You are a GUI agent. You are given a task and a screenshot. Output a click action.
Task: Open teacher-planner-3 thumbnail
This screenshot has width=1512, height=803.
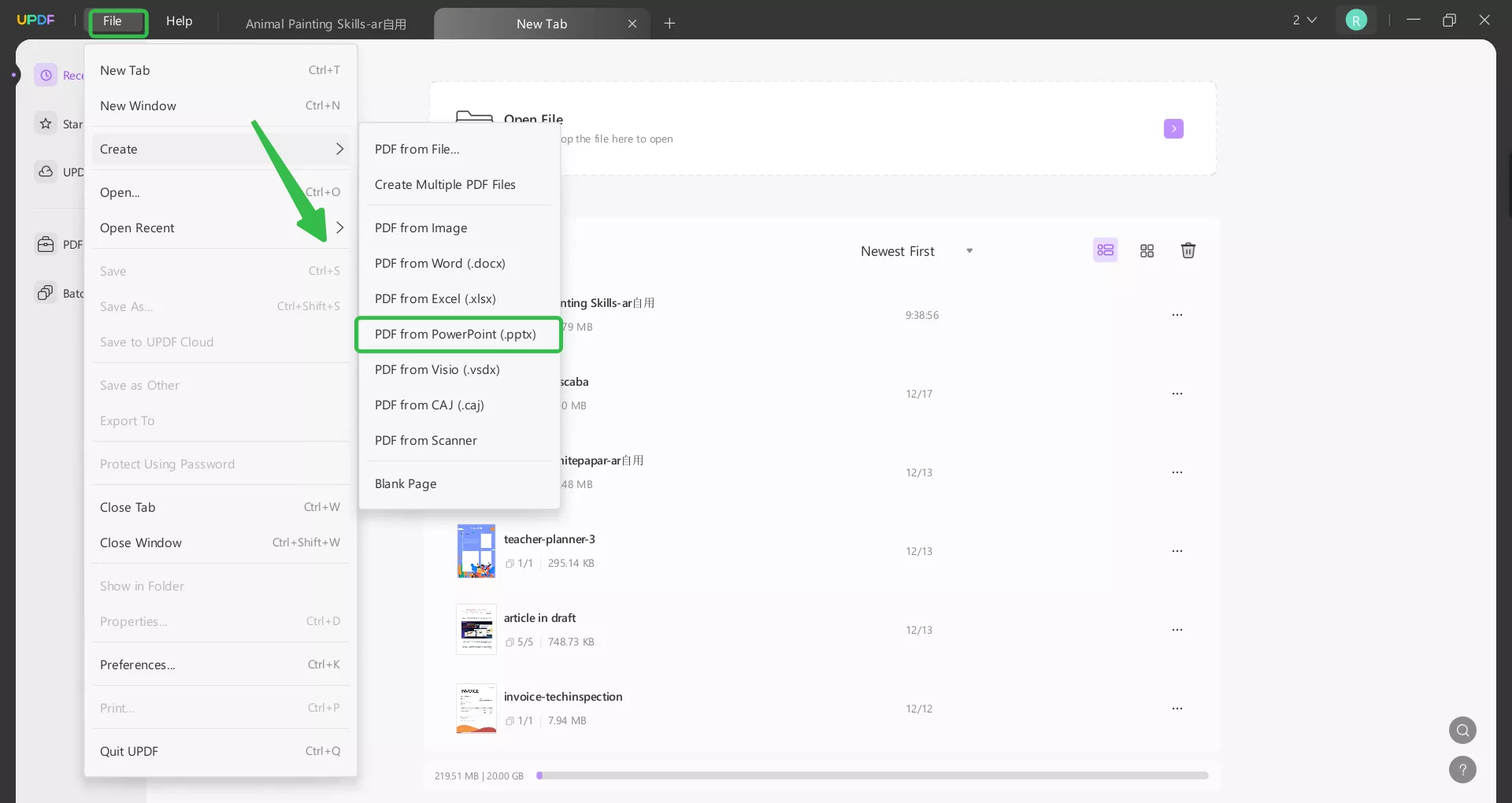point(476,551)
